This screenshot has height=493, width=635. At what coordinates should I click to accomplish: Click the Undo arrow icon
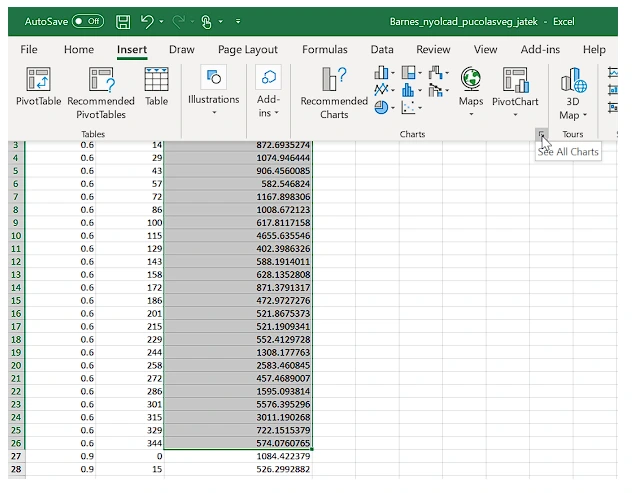[146, 20]
